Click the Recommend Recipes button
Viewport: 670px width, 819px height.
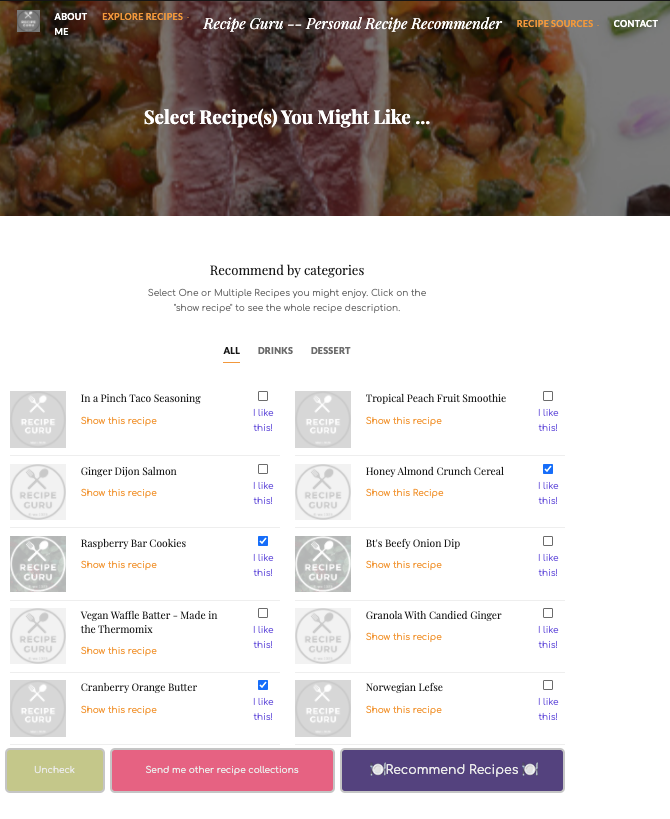[x=452, y=770]
